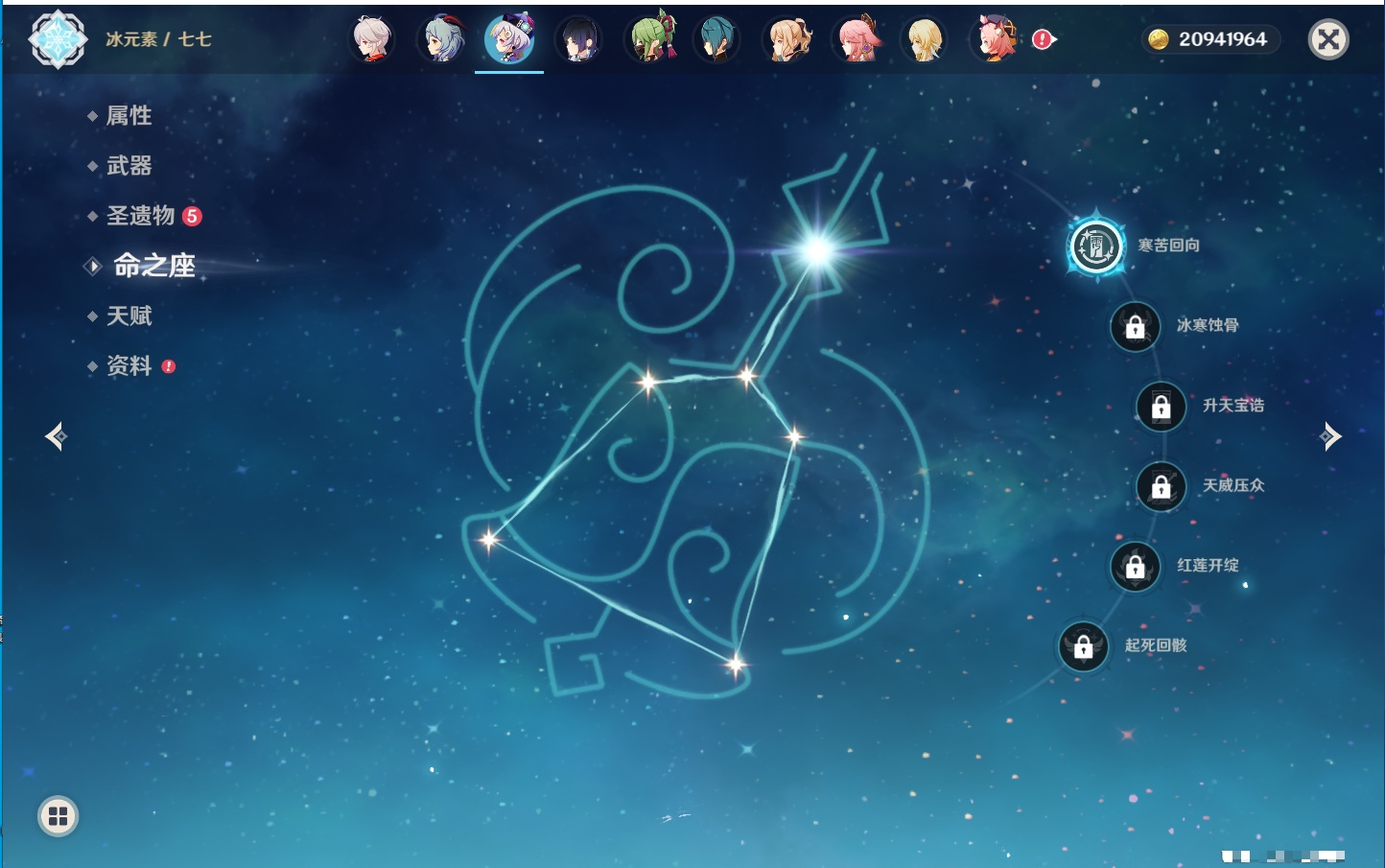
Task: Open the locked 冰寒蚀骨 constellation node
Action: click(1135, 326)
